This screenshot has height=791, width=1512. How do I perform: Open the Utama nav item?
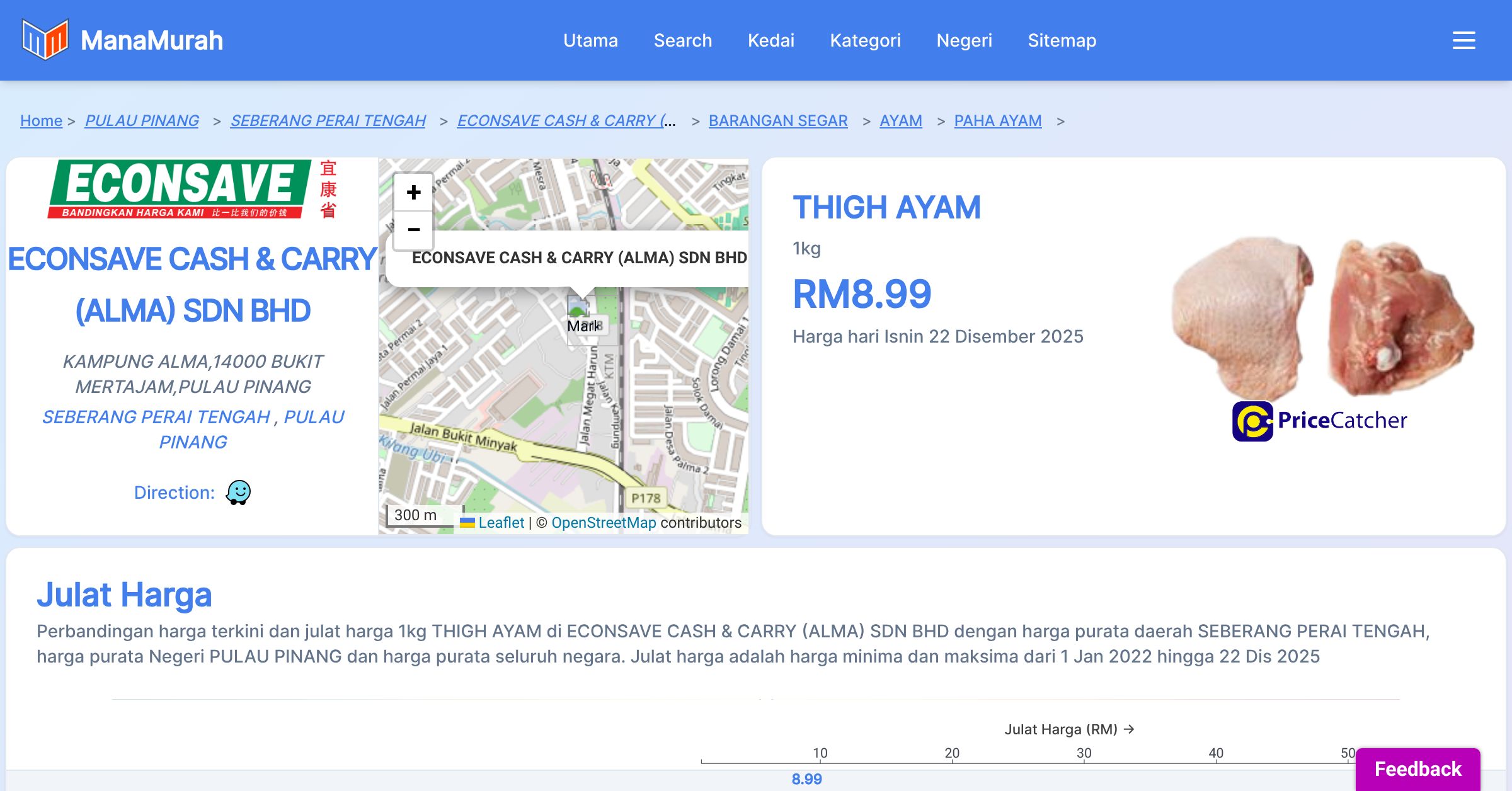pyautogui.click(x=590, y=40)
